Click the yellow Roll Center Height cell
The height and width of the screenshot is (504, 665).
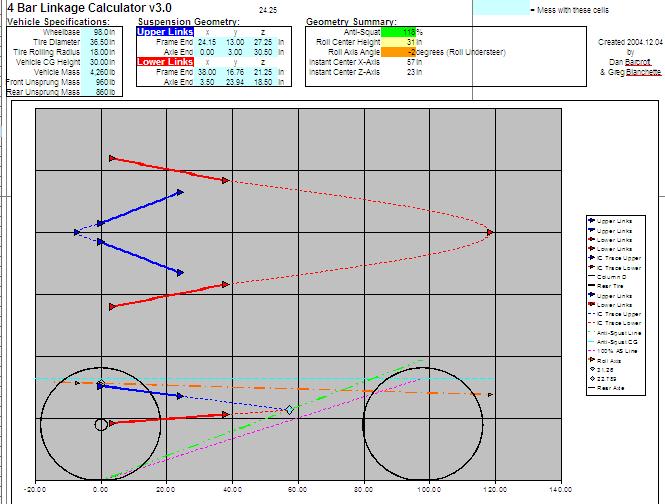click(398, 42)
